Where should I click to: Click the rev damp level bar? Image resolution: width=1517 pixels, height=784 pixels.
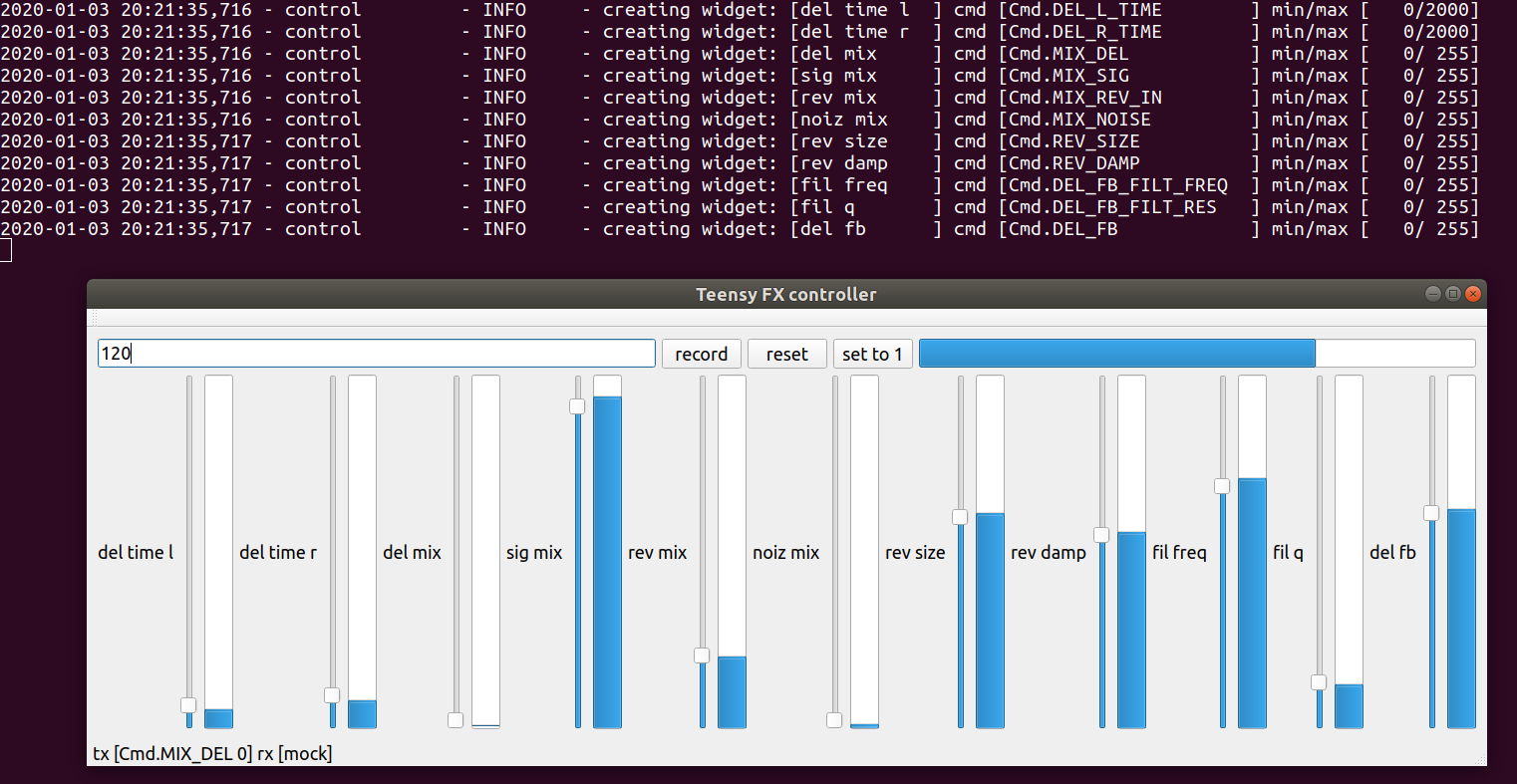1131,552
